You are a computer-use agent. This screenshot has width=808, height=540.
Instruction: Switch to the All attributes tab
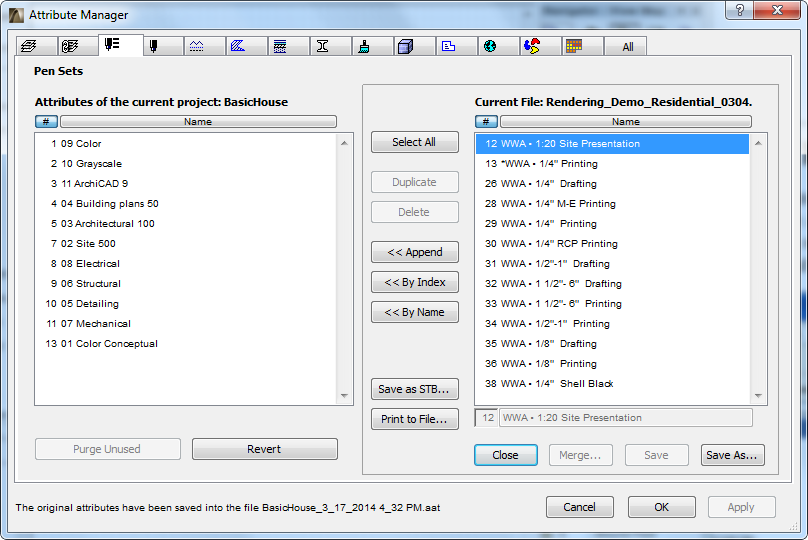[625, 46]
